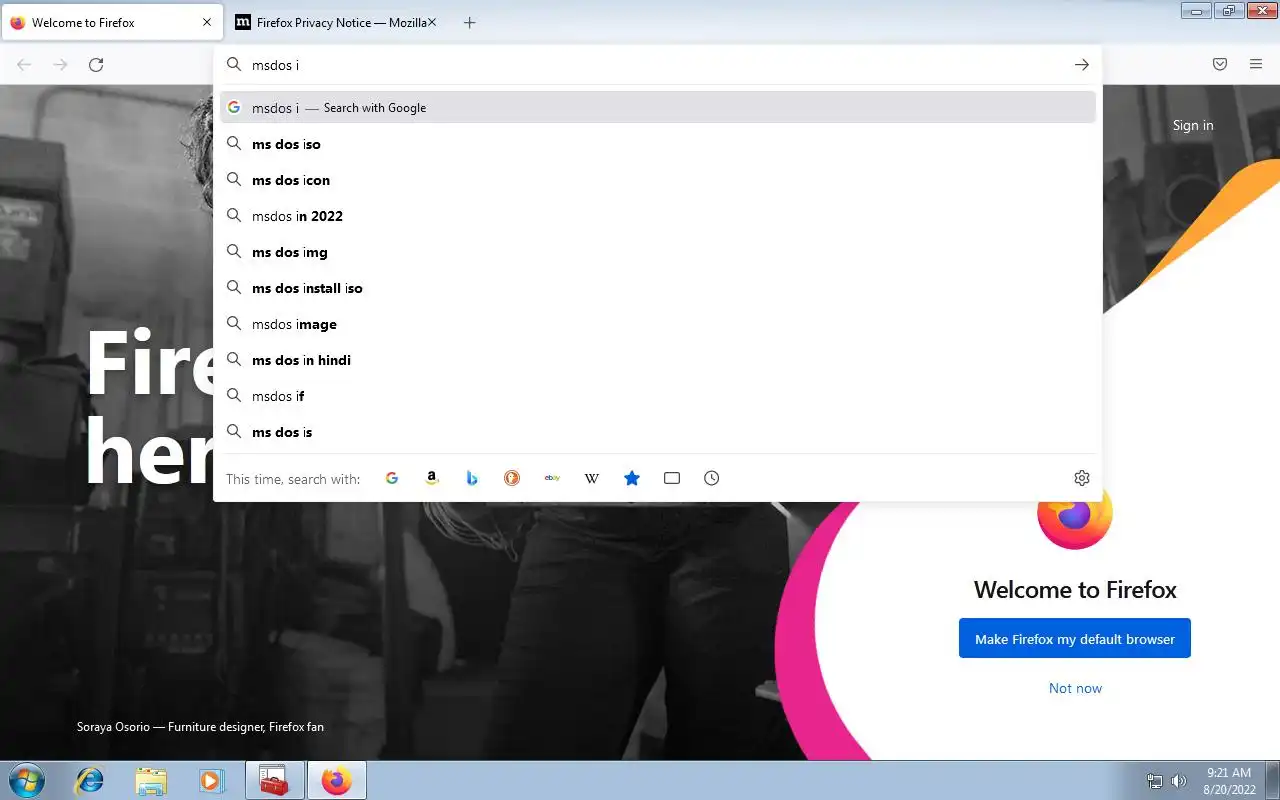Select the 'msdos image' suggestion

[658, 324]
